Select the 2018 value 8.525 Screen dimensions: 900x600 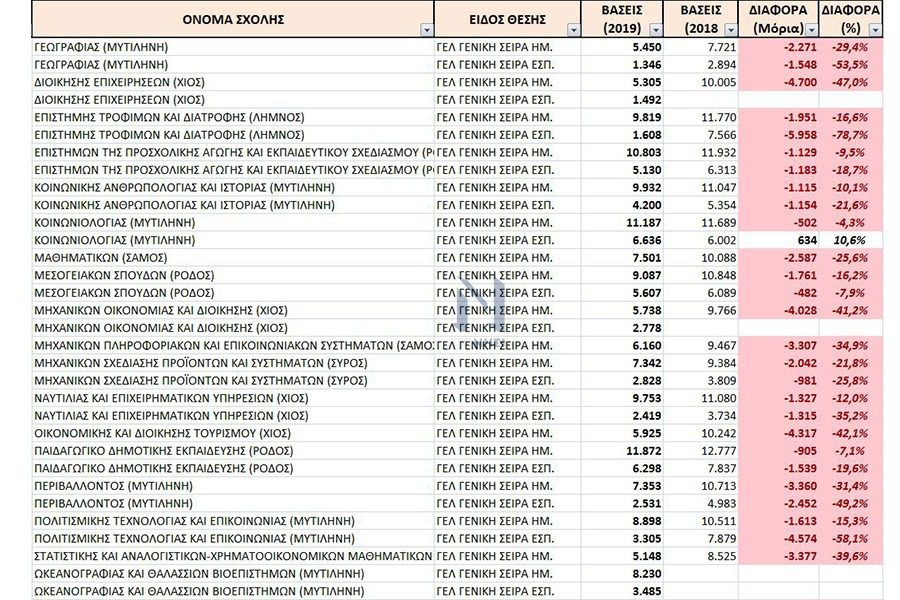click(701, 556)
